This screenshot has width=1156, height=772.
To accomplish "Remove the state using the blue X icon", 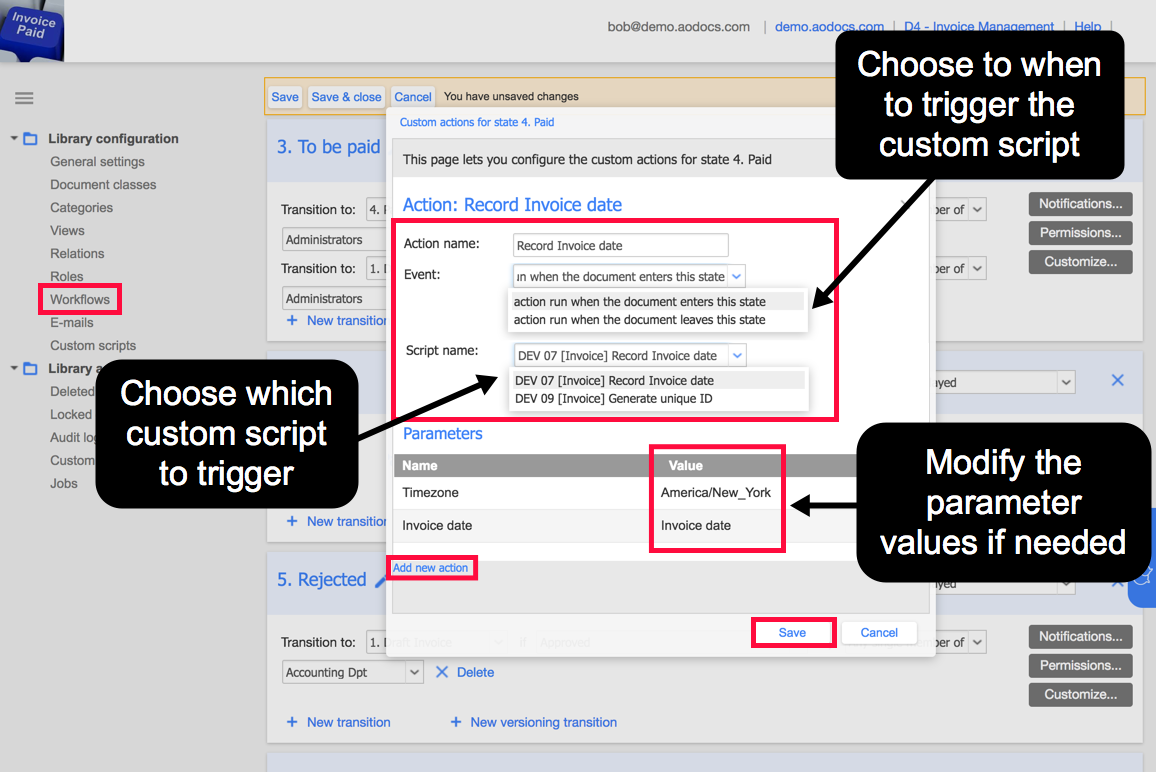I will 1118,380.
